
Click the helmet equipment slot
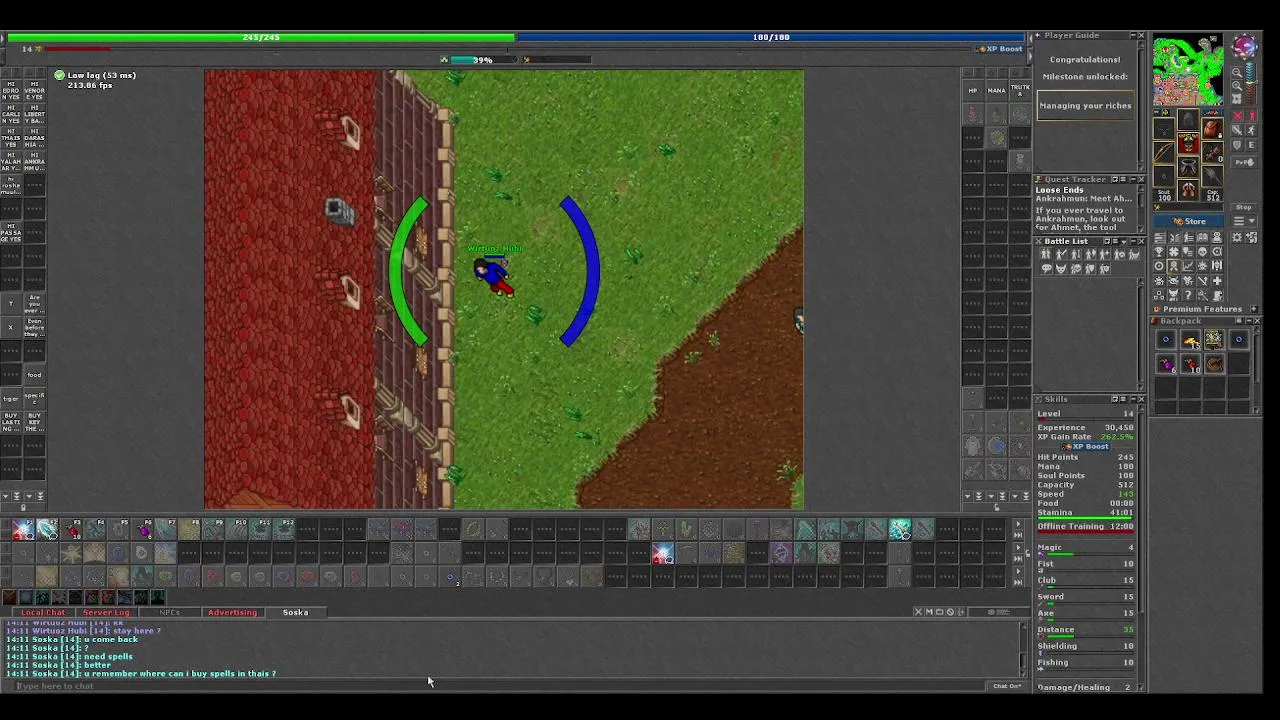tap(1188, 120)
